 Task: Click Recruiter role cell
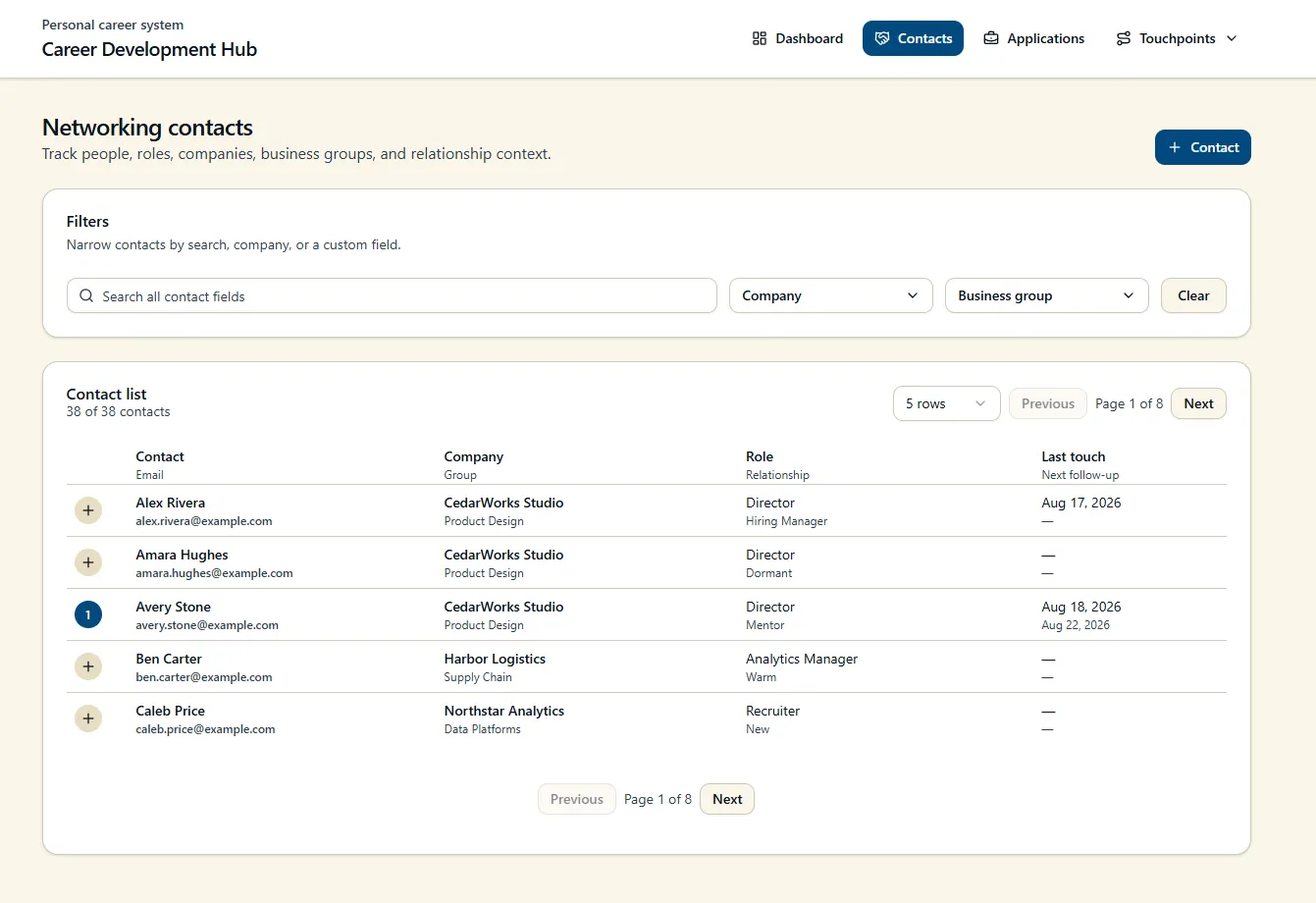click(x=773, y=711)
